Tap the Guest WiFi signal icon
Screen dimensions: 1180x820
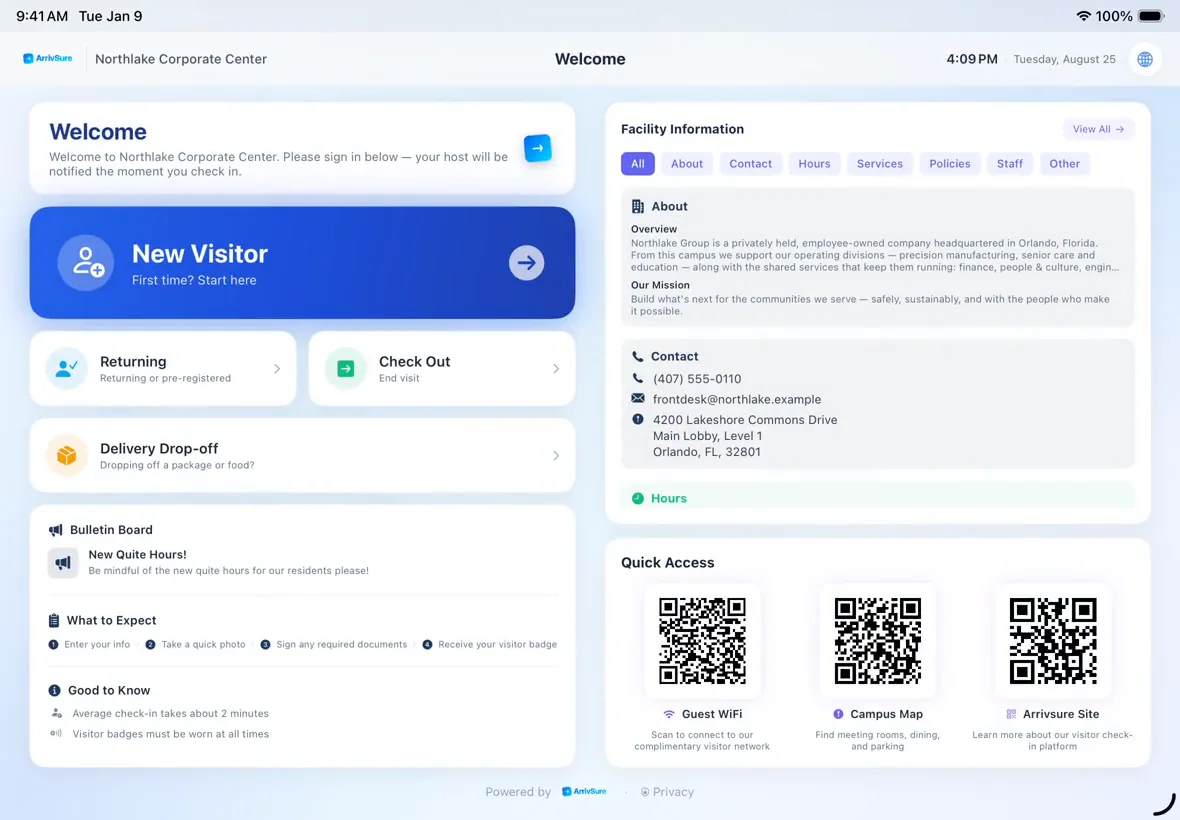(x=668, y=714)
